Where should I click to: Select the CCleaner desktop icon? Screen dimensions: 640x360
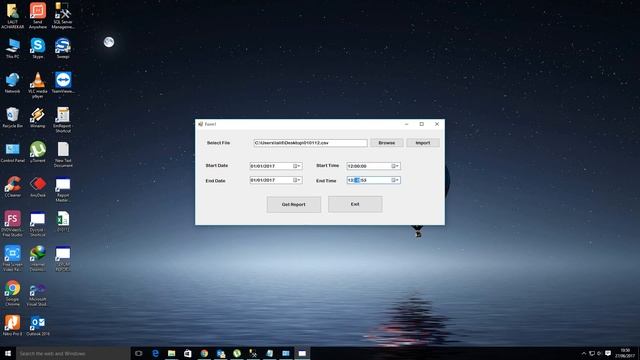pos(13,187)
